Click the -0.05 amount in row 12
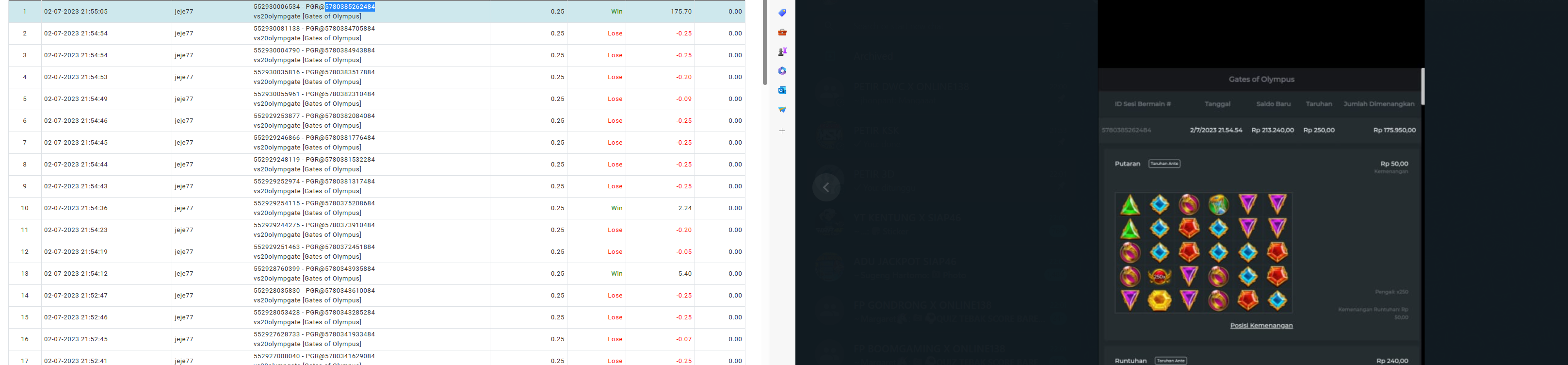 [x=683, y=251]
